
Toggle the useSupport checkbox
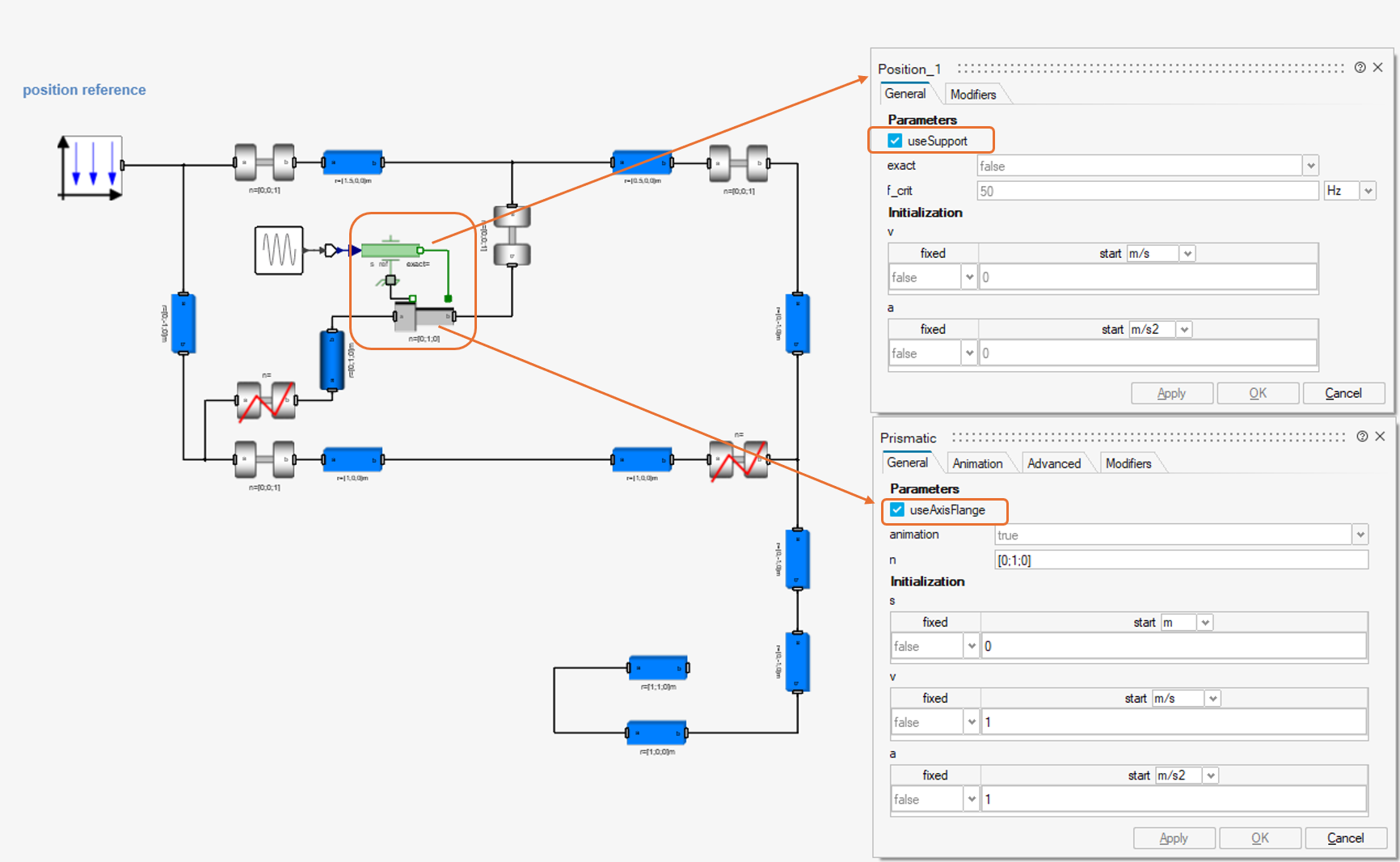point(895,141)
